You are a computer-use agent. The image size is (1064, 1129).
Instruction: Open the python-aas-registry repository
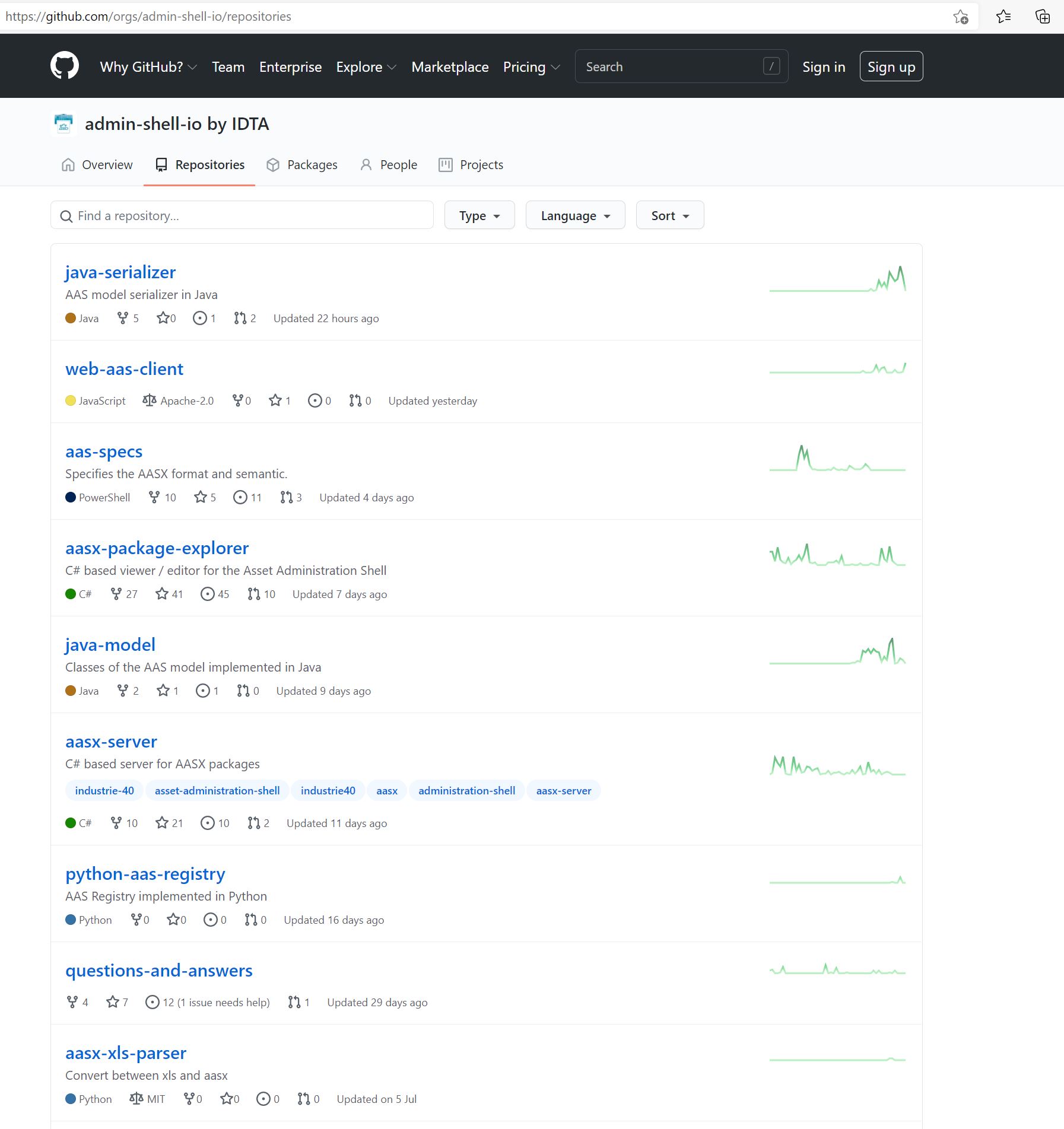145,874
